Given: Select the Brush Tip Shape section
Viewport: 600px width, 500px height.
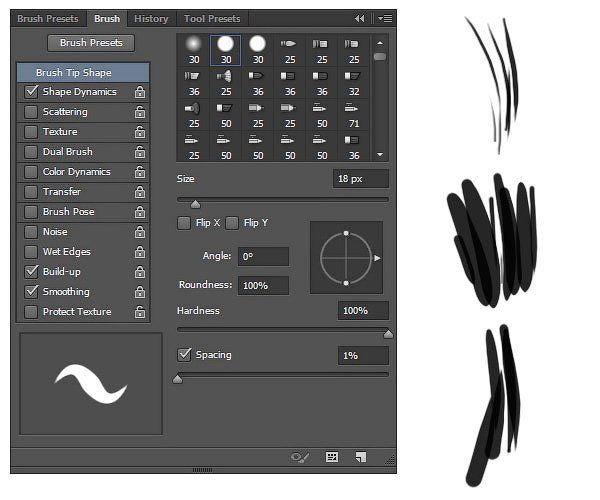Looking at the screenshot, I should [x=83, y=73].
